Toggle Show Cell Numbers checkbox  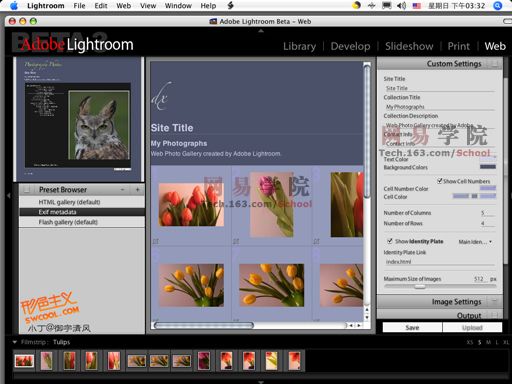click(440, 181)
